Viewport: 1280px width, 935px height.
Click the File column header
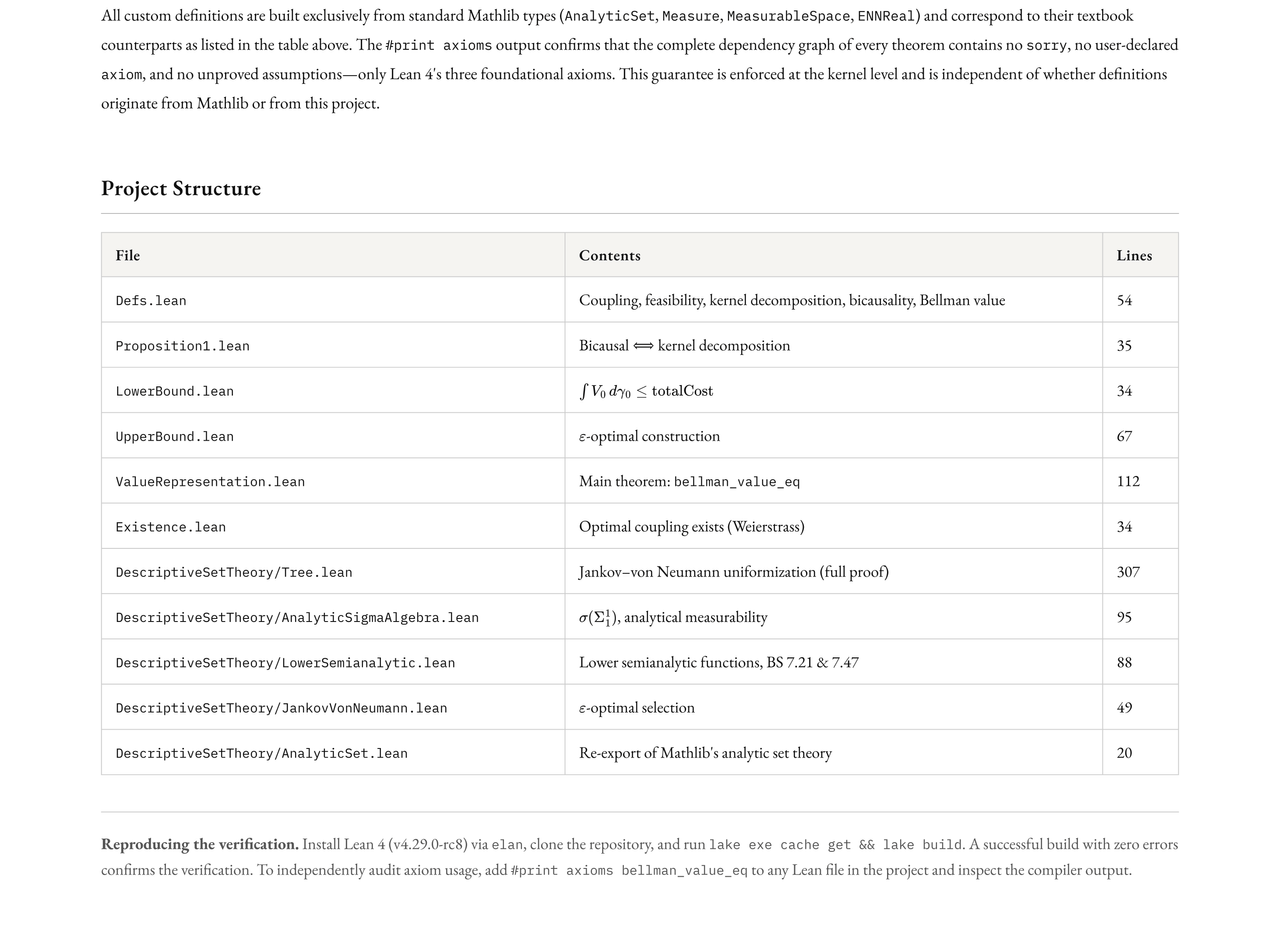[x=128, y=255]
